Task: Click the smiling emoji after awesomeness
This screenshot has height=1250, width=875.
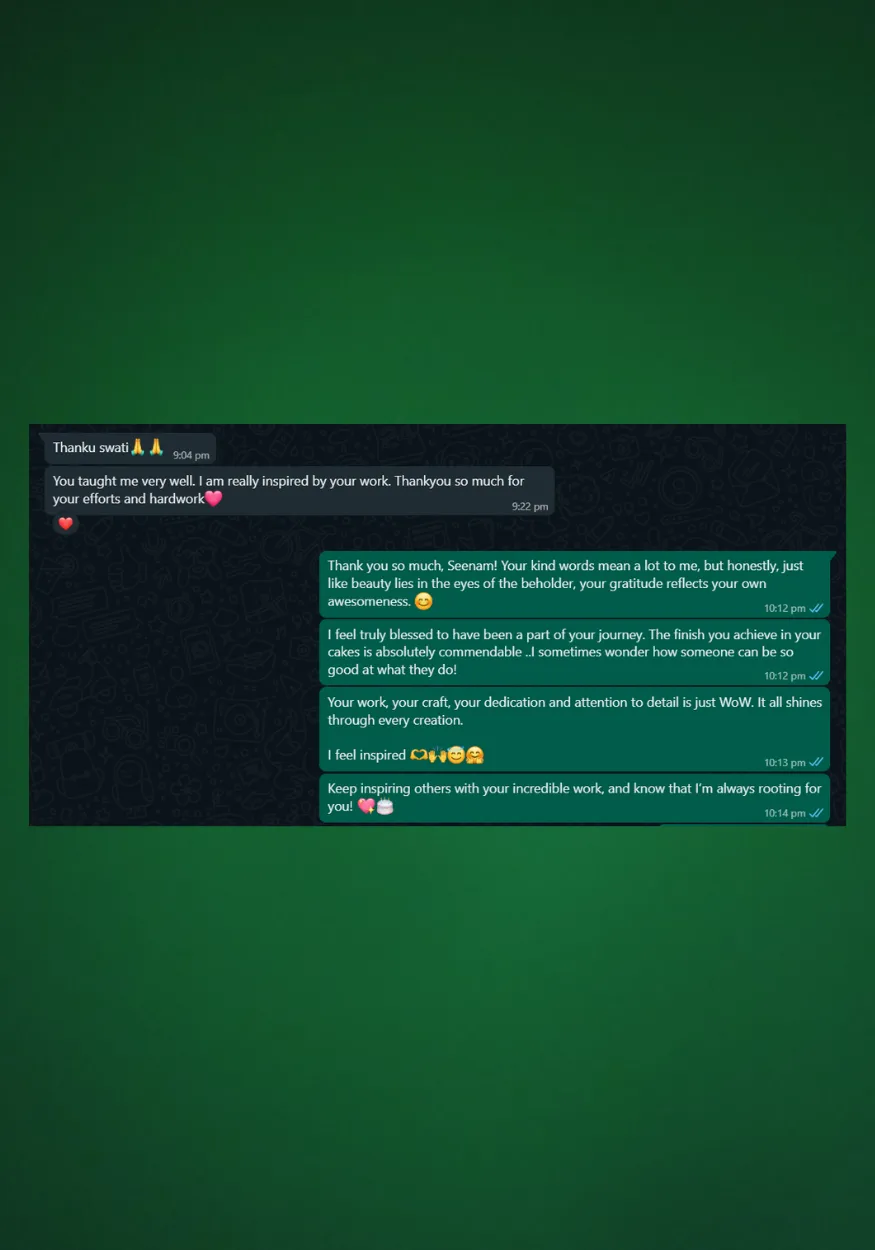Action: tap(424, 602)
